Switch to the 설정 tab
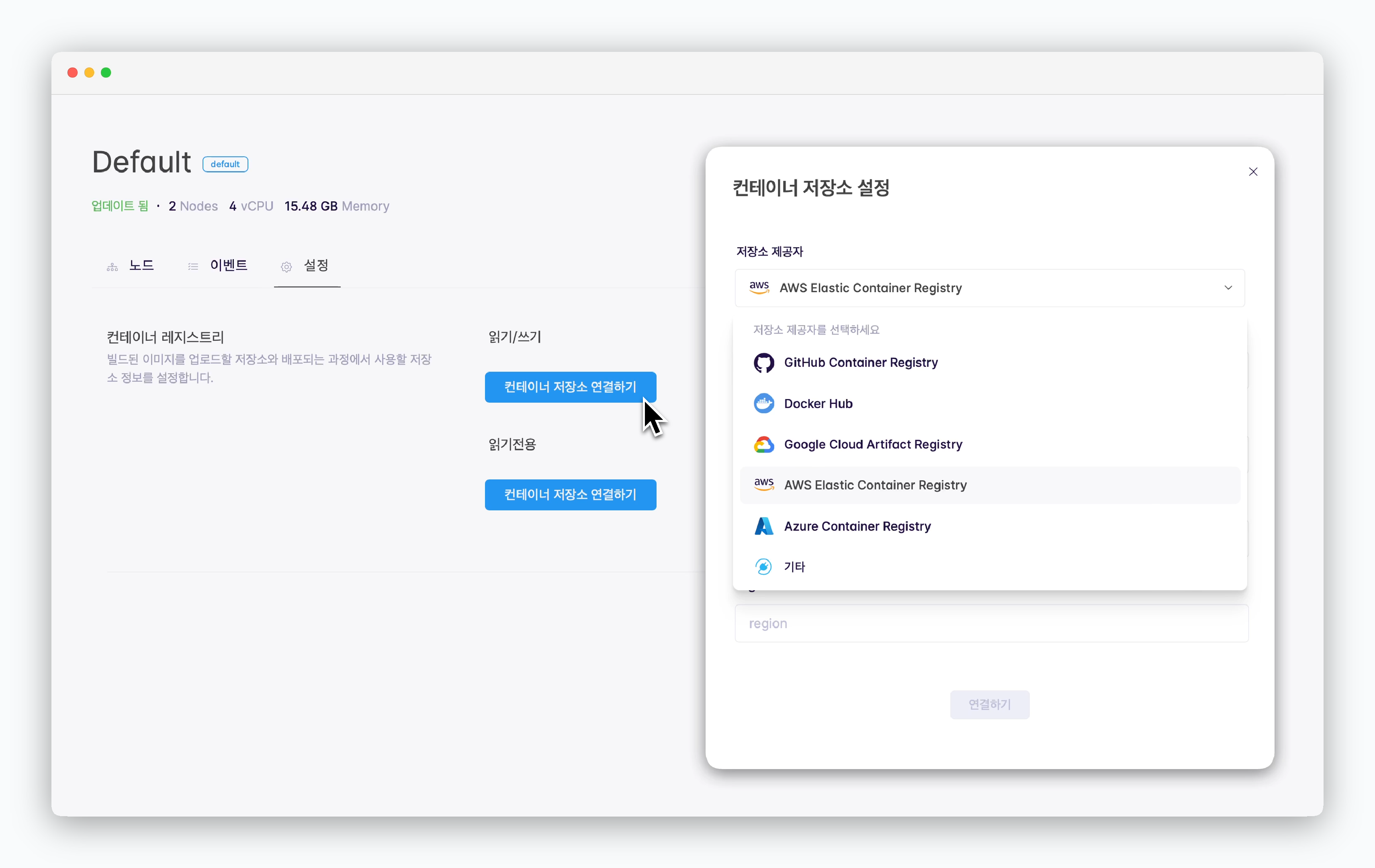Image resolution: width=1375 pixels, height=868 pixels. coord(307,266)
